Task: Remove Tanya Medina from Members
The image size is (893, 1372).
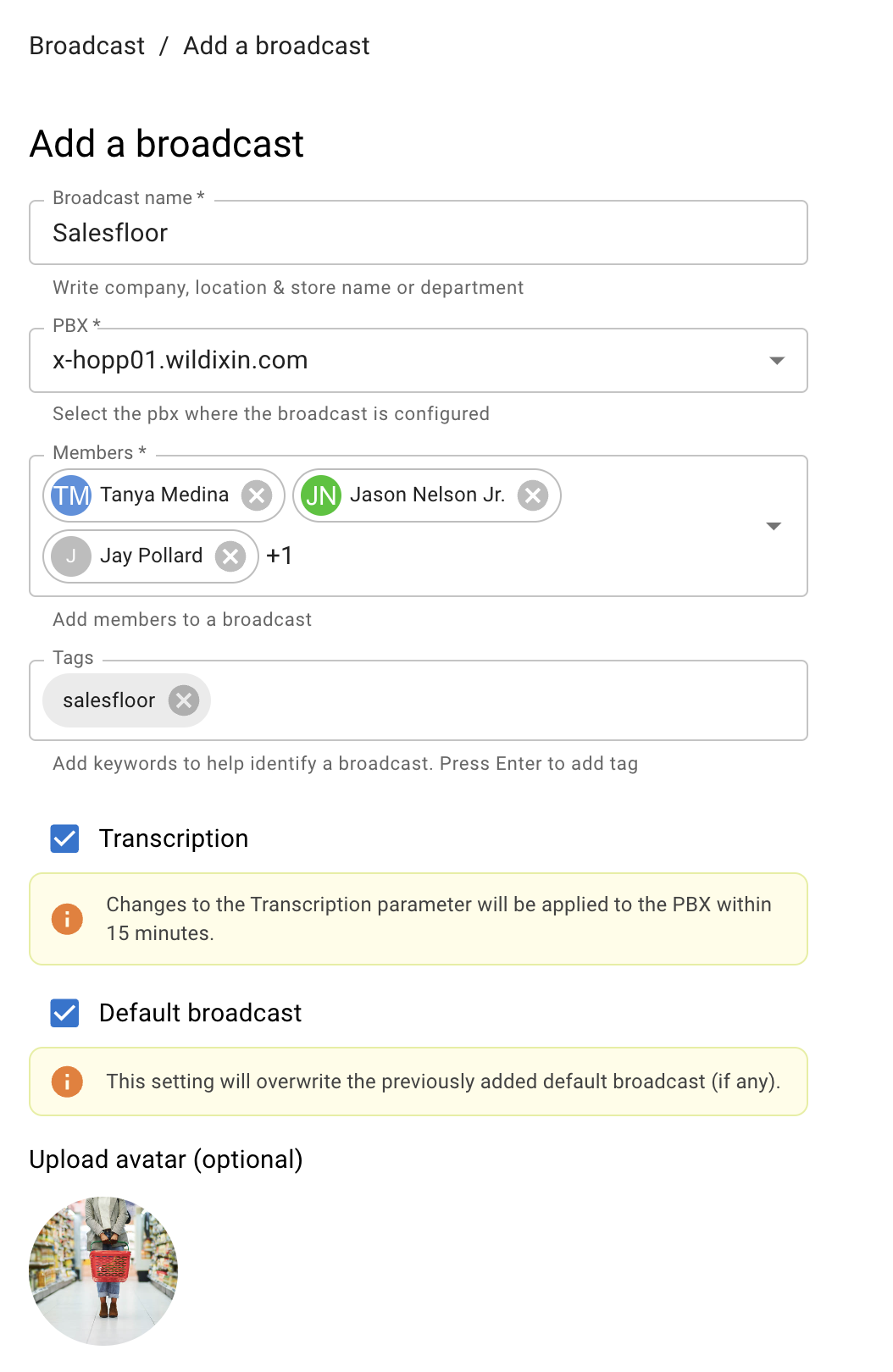Action: click(257, 495)
